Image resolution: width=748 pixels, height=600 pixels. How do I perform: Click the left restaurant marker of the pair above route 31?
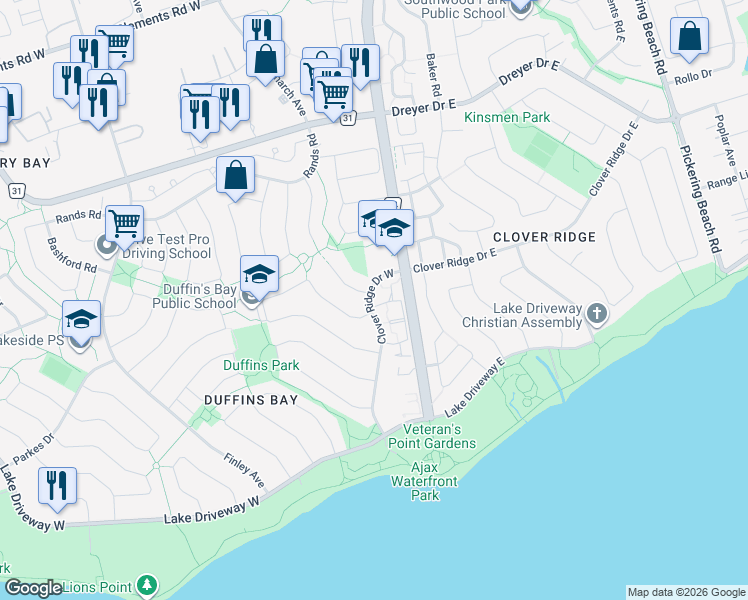point(200,117)
